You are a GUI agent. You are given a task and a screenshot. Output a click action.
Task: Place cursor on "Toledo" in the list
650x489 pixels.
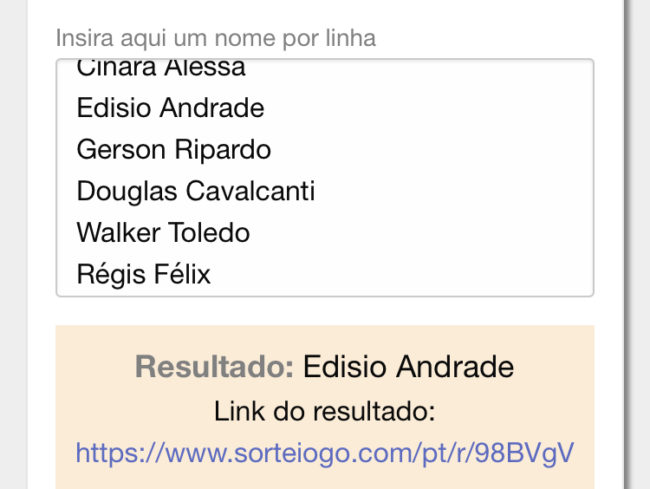point(210,233)
